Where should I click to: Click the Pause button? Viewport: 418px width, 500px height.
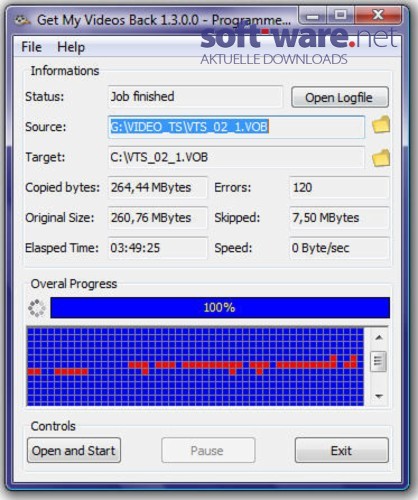click(x=208, y=450)
